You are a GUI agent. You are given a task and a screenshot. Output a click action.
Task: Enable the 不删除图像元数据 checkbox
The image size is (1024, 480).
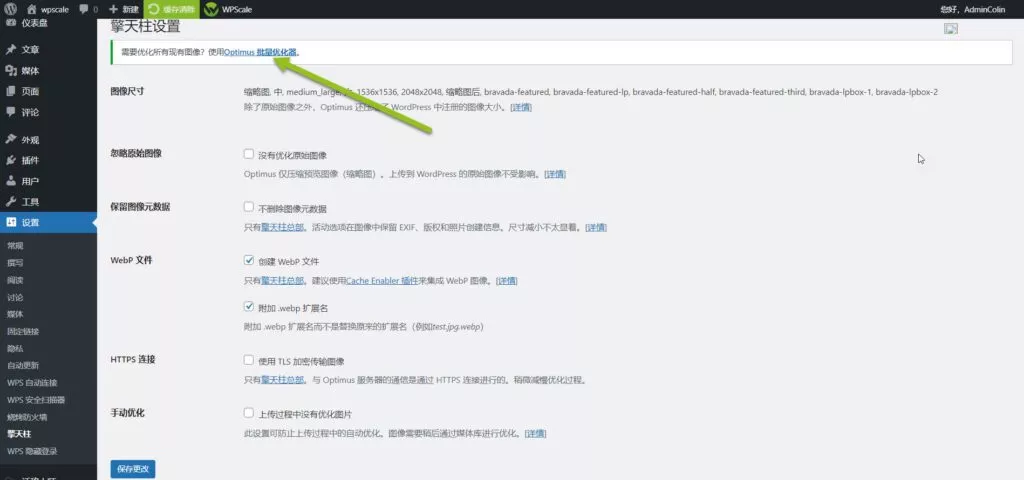(248, 207)
